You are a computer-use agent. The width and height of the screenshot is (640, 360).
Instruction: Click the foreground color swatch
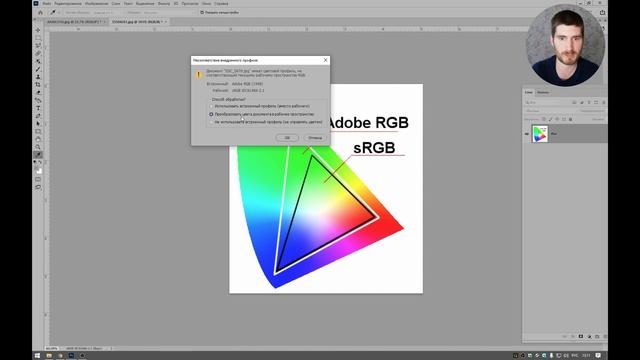[37, 168]
